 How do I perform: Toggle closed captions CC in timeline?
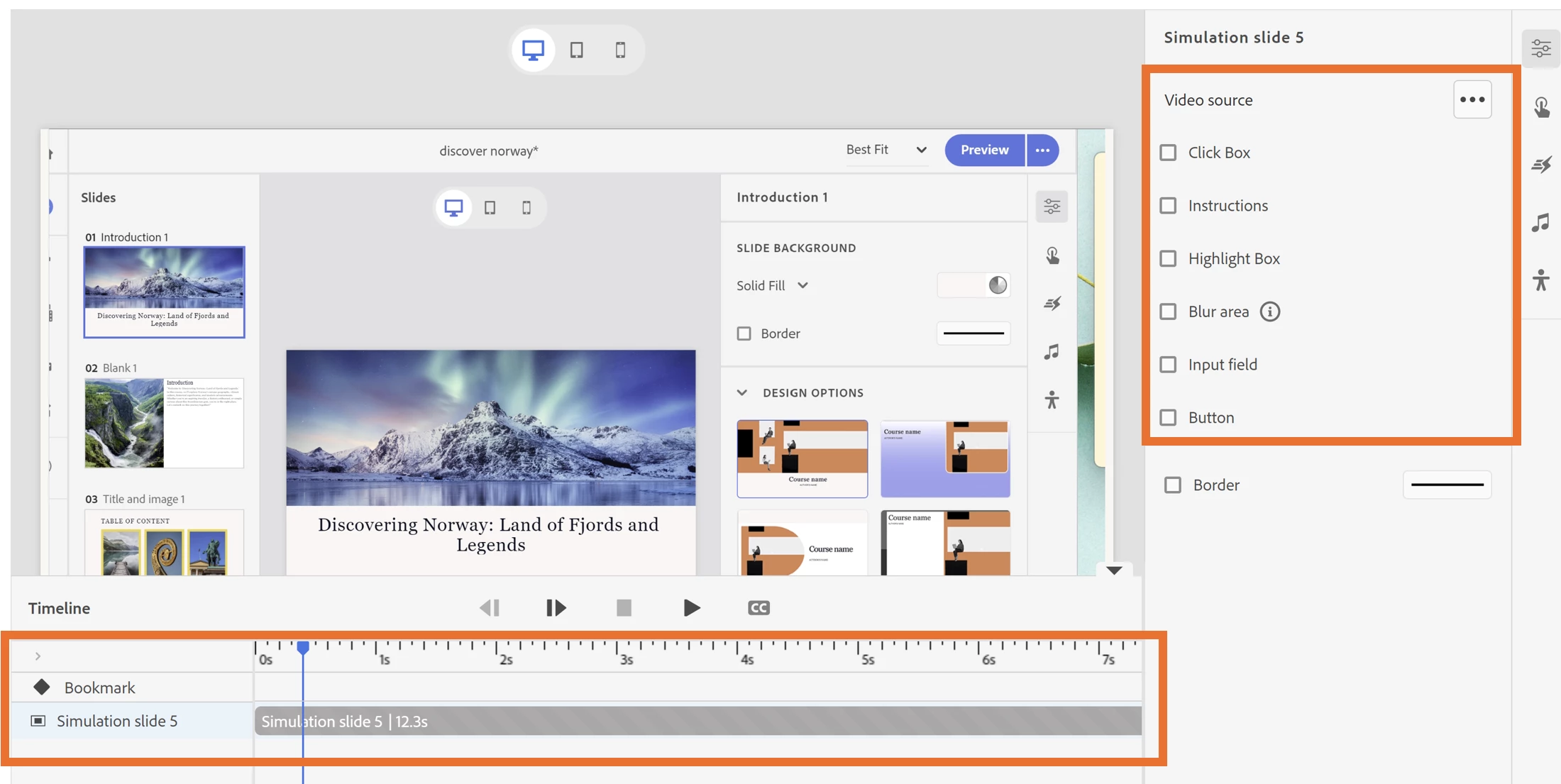[x=759, y=608]
